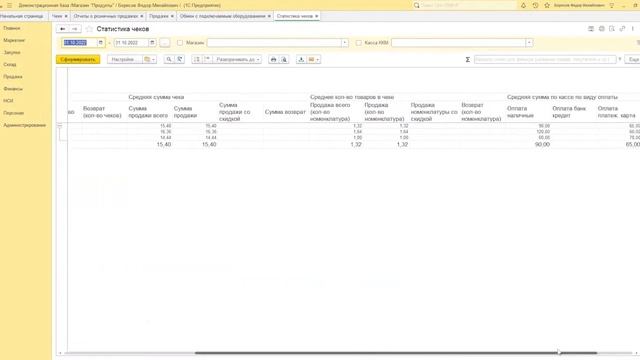The width and height of the screenshot is (640, 360).
Task: Click the cancel search icon
Action: (x=180, y=60)
